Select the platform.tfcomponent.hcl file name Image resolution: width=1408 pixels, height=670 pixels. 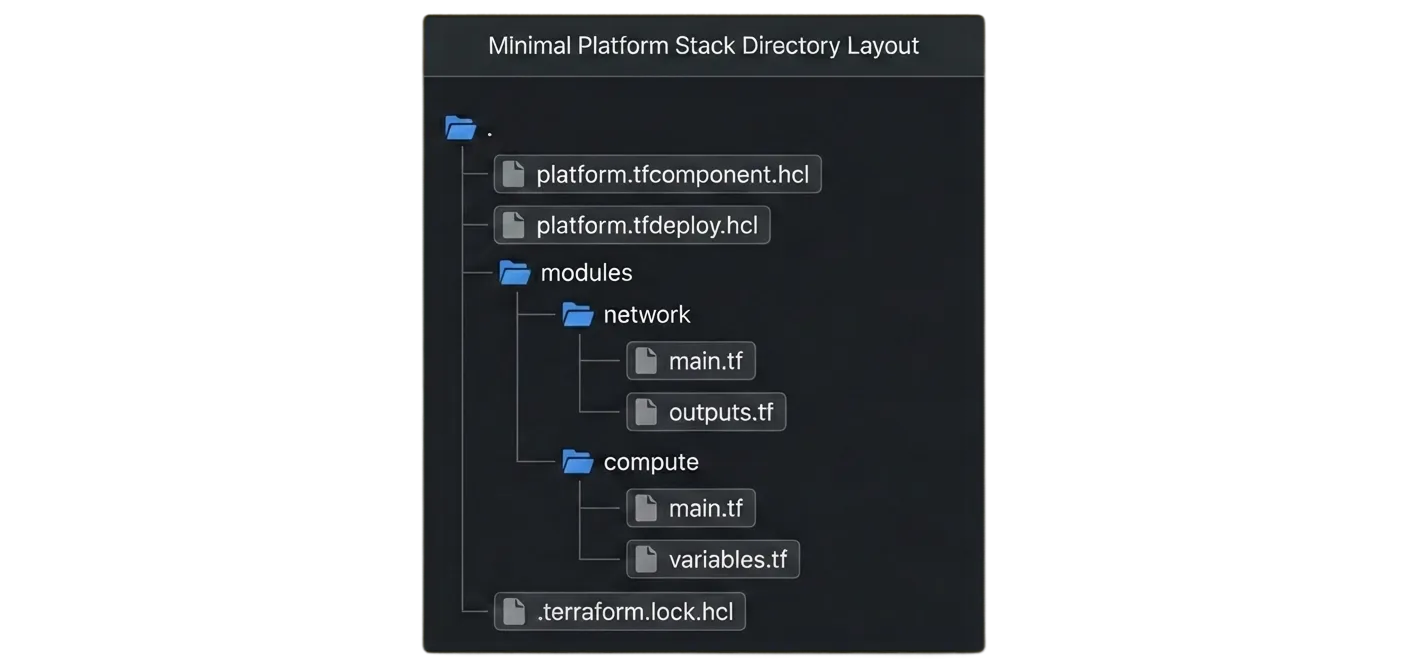(x=673, y=174)
